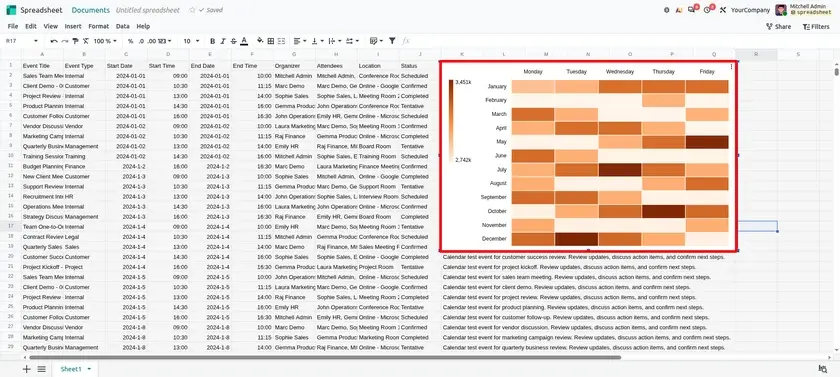The height and width of the screenshot is (377, 840).
Task: List all sheets
Action: coord(41,369)
